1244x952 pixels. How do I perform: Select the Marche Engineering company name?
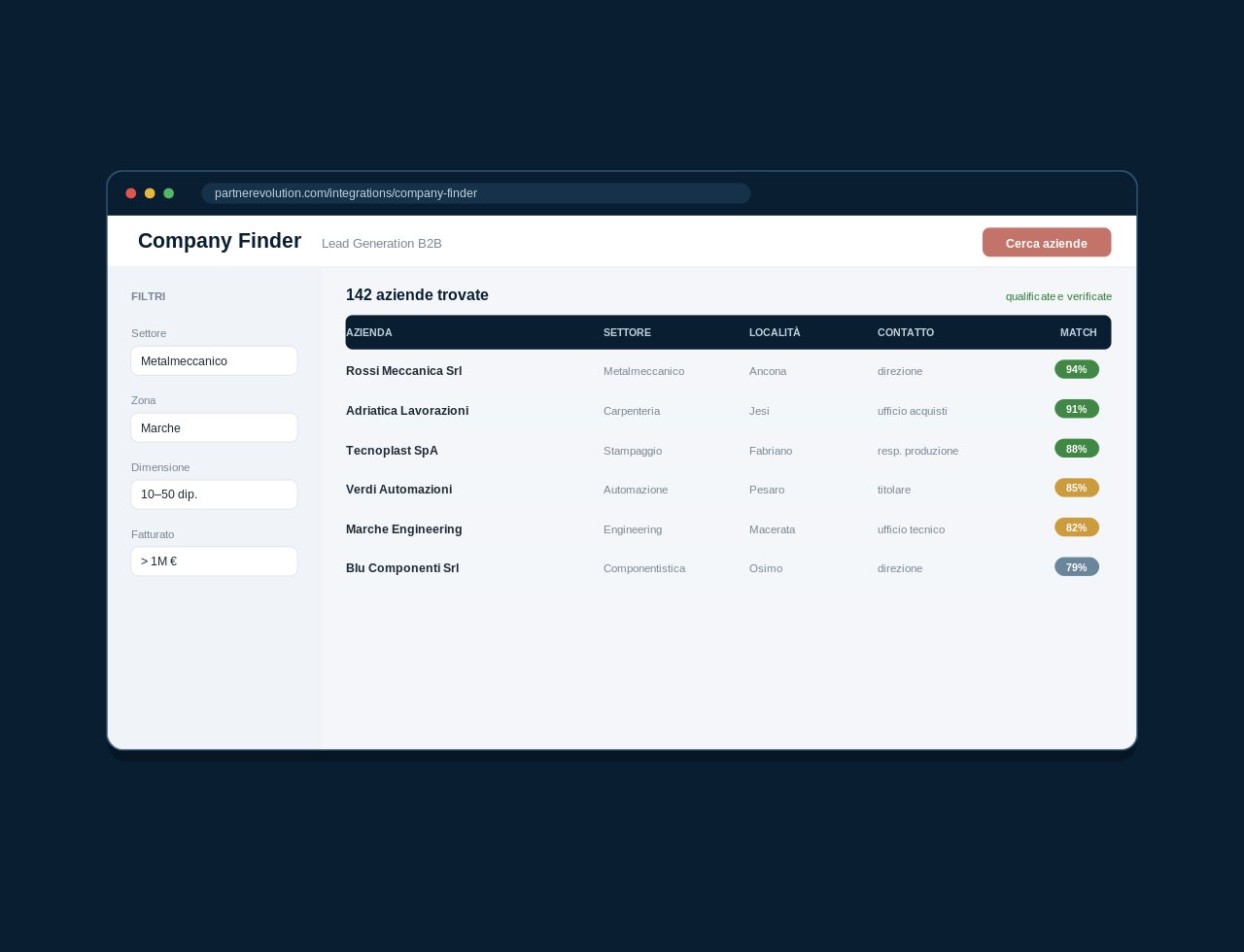point(404,529)
